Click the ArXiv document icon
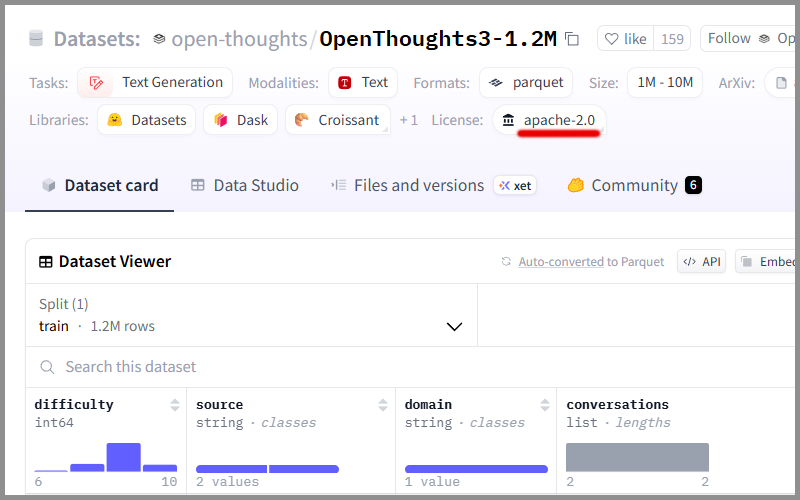Screen dimensions: 800x500 point(781,83)
